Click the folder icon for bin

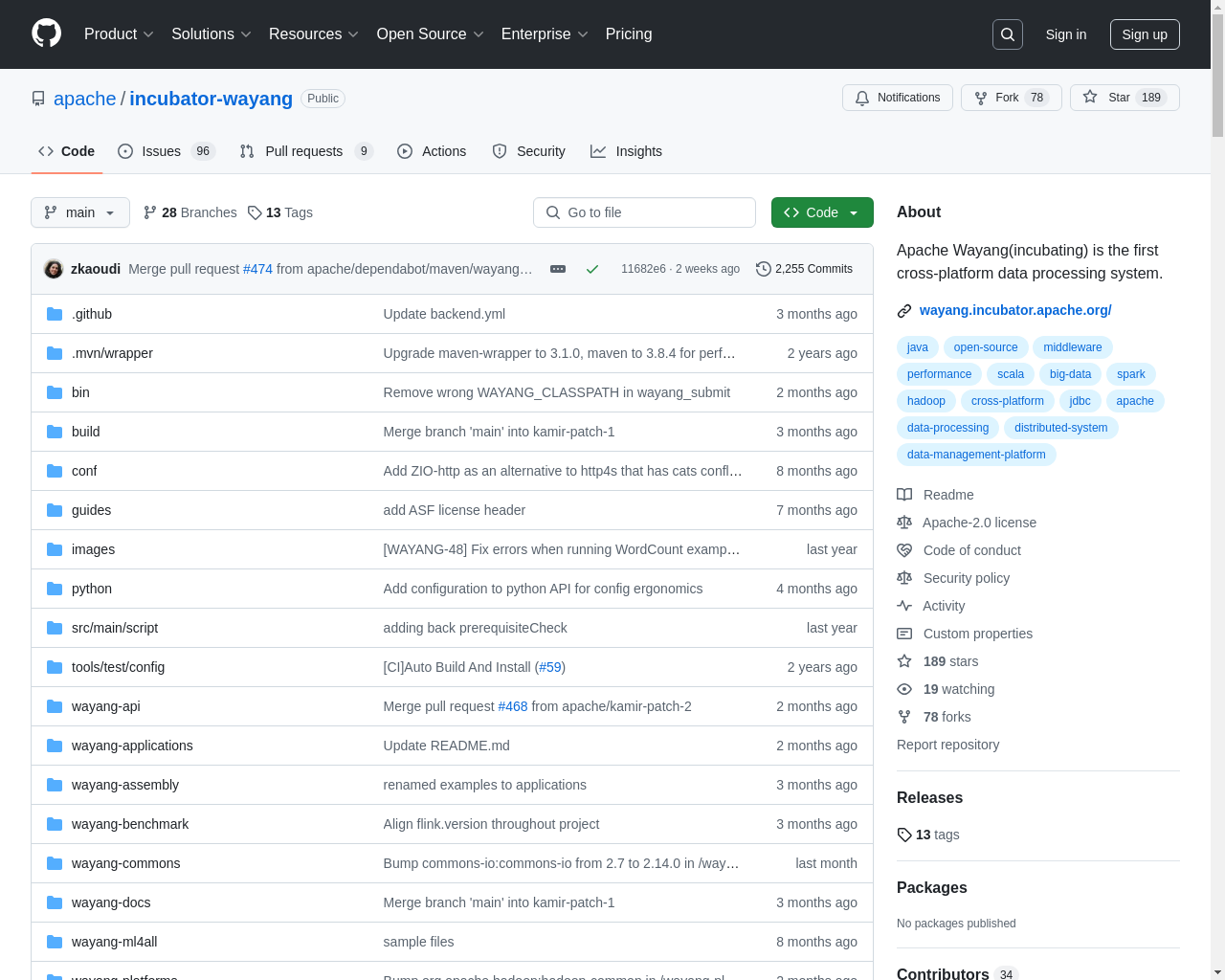coord(55,392)
